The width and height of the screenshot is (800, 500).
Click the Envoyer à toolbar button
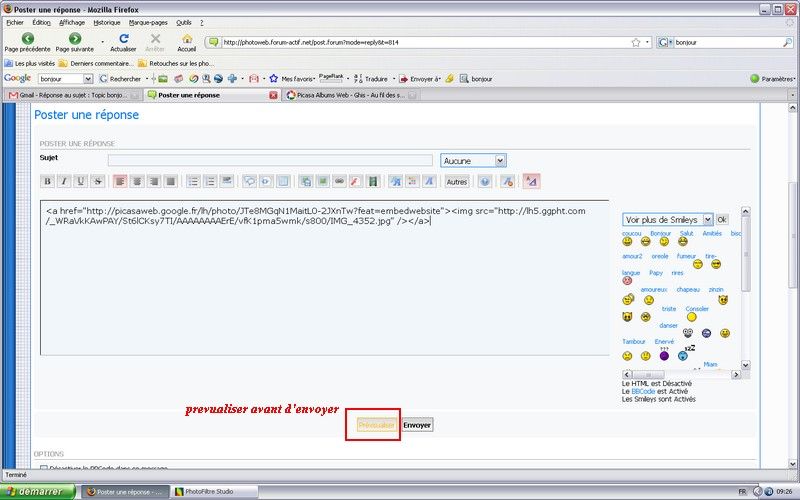419,79
